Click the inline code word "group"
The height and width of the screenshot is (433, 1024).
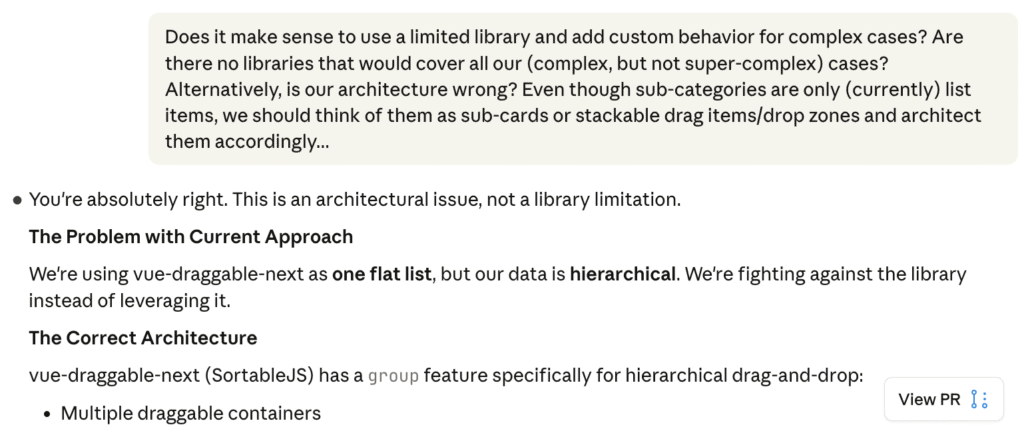(x=388, y=377)
